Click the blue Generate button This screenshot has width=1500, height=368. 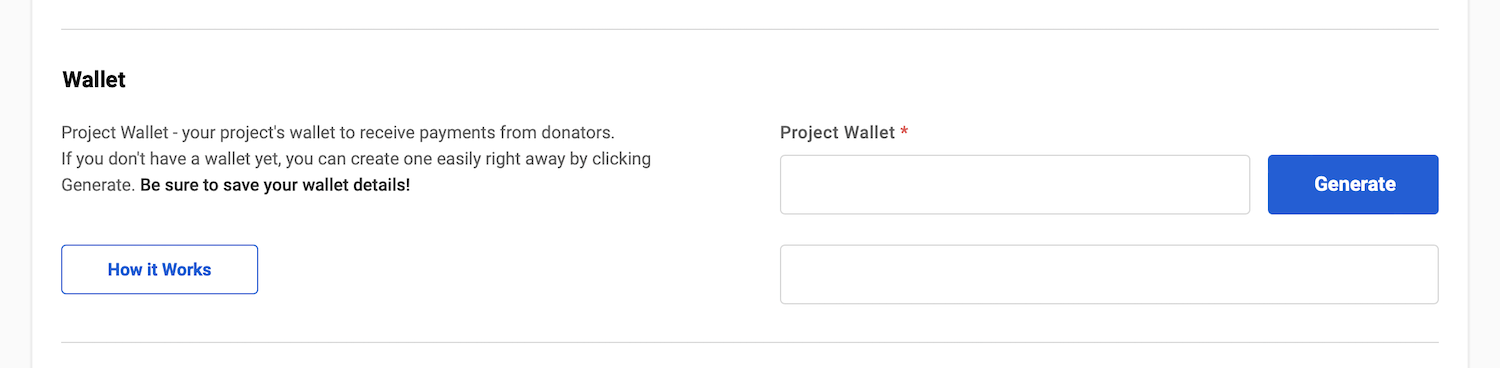1353,184
